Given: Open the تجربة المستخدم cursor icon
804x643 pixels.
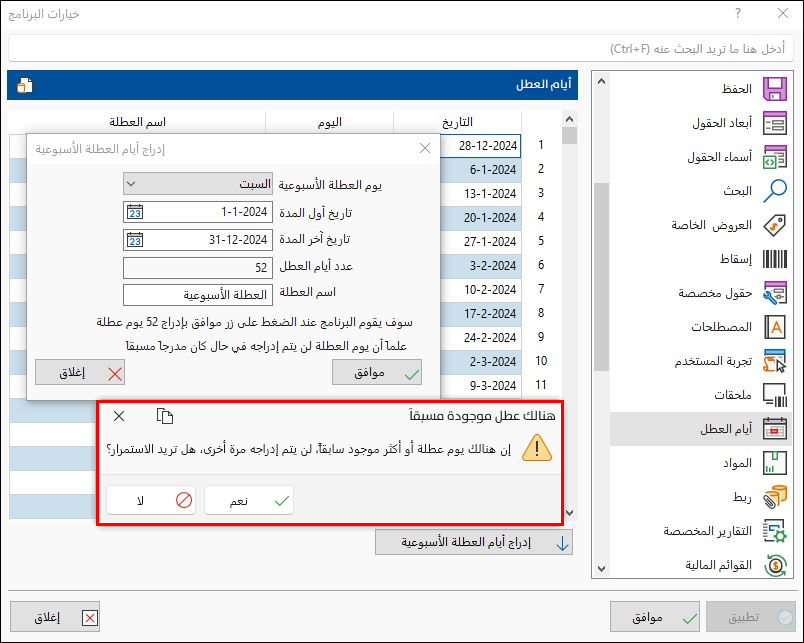Looking at the screenshot, I should (774, 361).
